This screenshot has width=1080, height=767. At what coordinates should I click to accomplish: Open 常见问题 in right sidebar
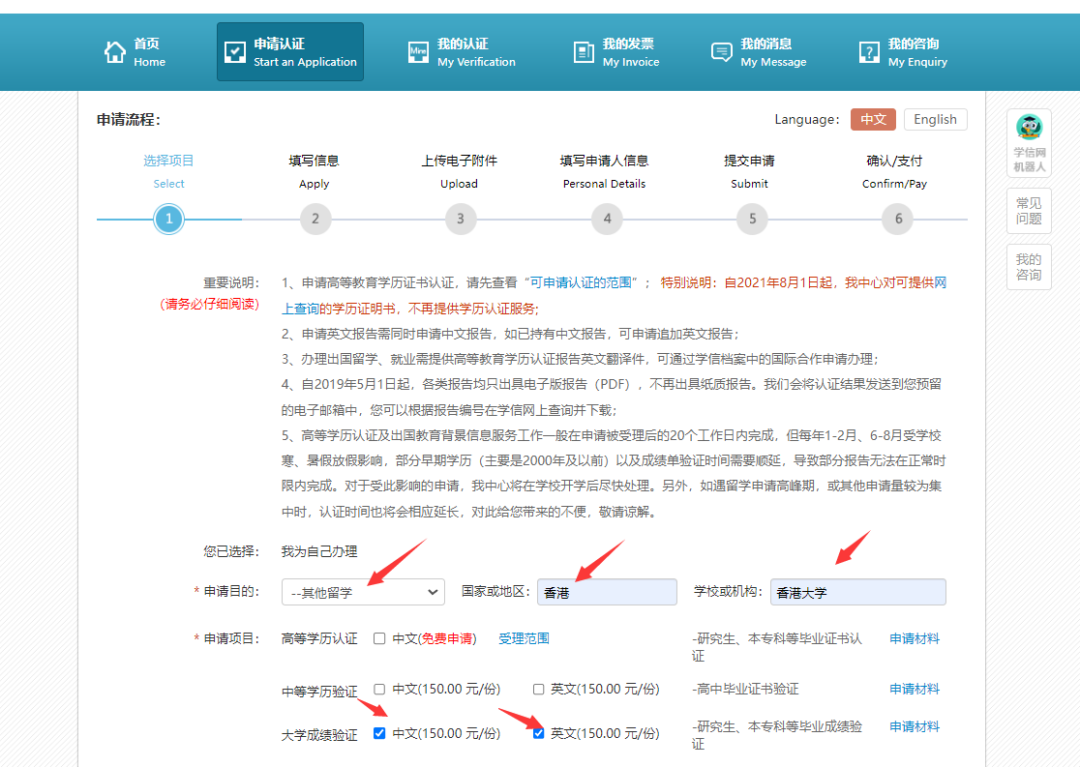pos(1029,211)
